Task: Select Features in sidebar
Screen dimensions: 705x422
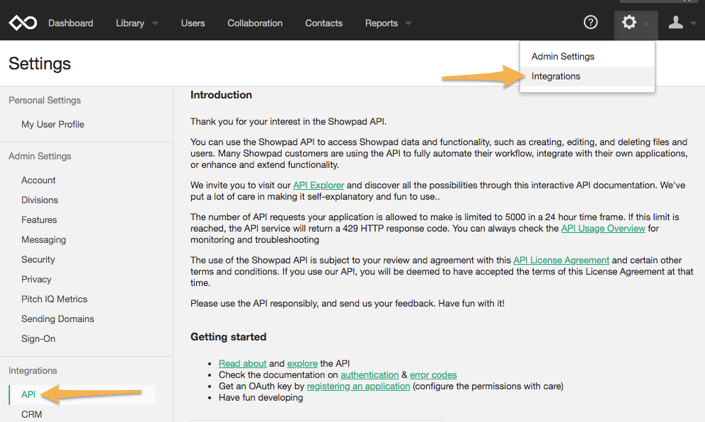Action: [x=39, y=220]
